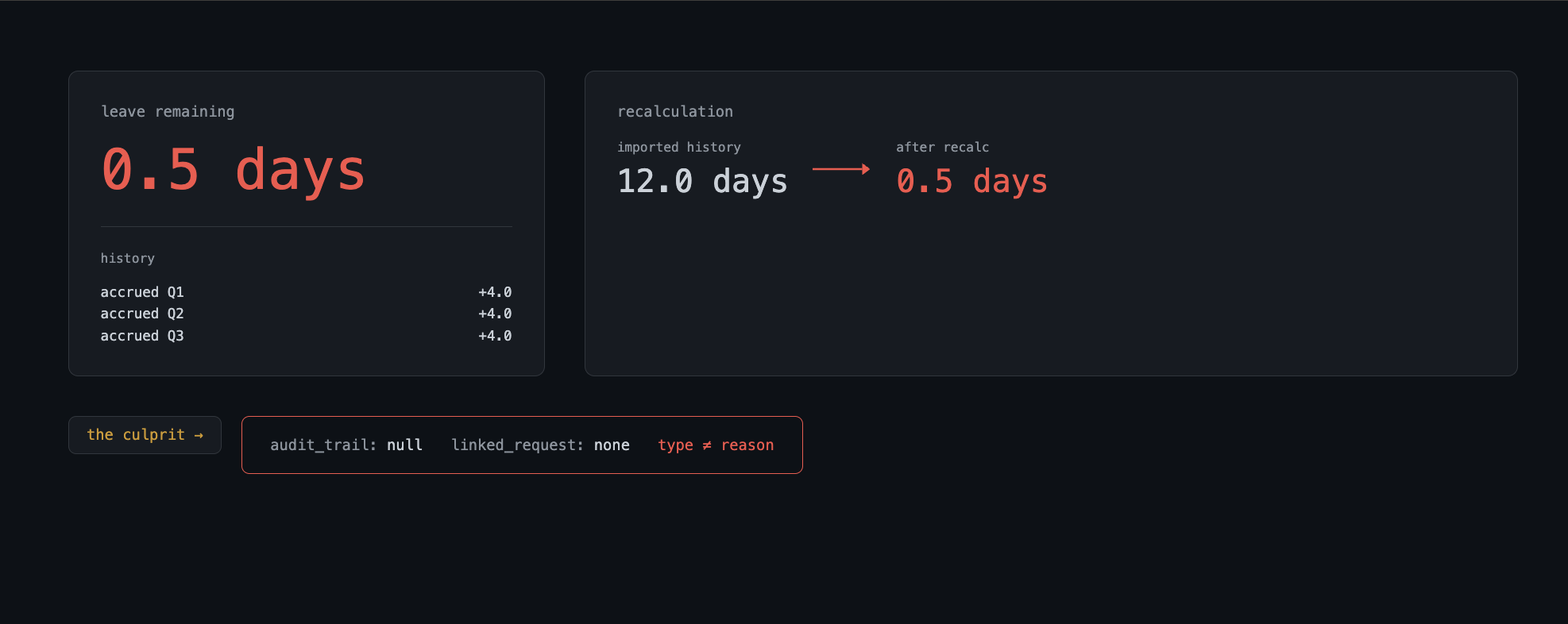1568x624 pixels.
Task: Select the large 0.5 days leave remaining value
Action: pyautogui.click(x=234, y=170)
